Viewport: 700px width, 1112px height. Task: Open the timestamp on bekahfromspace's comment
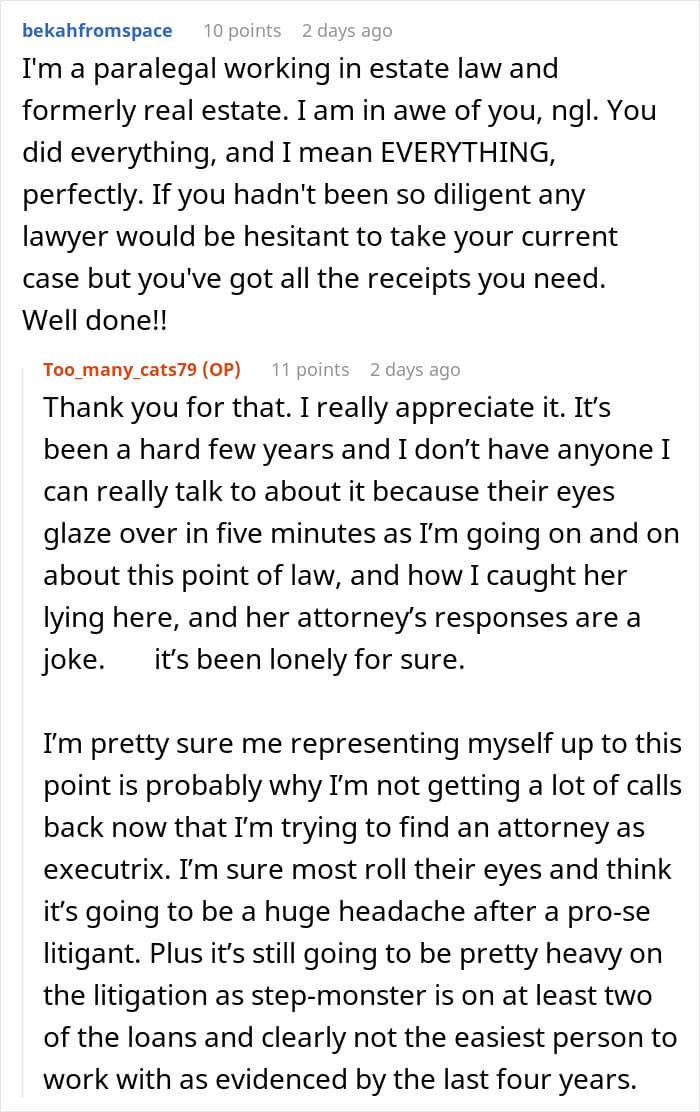[x=347, y=30]
